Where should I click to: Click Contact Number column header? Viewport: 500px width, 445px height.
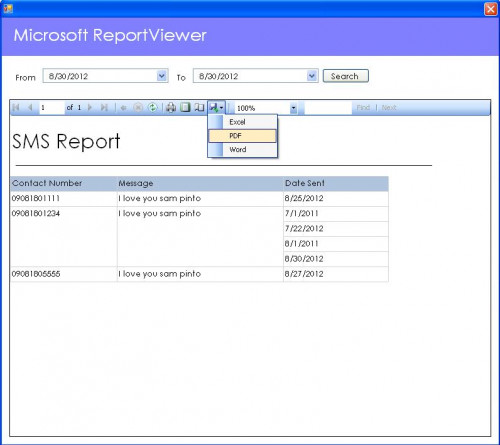coord(64,183)
